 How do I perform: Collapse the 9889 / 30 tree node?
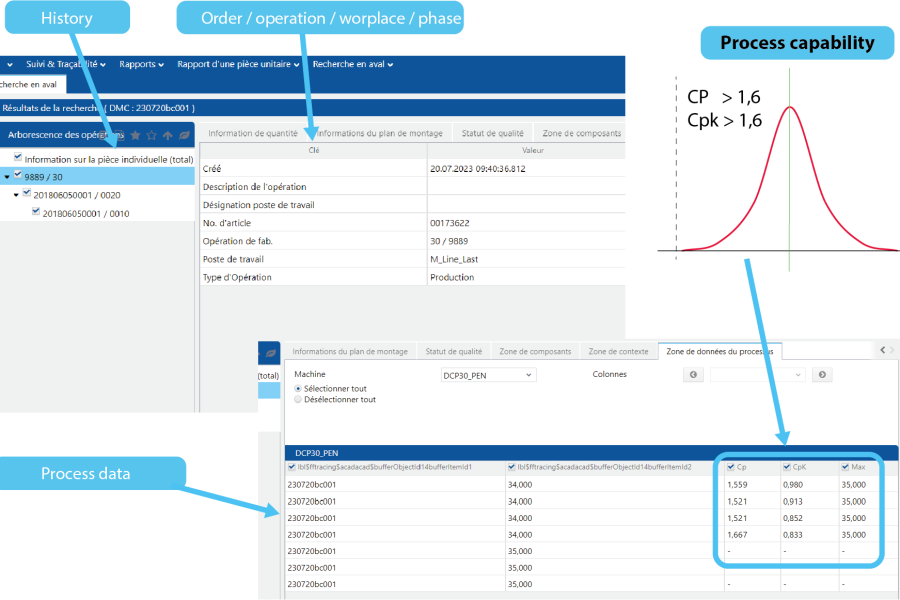(x=8, y=177)
